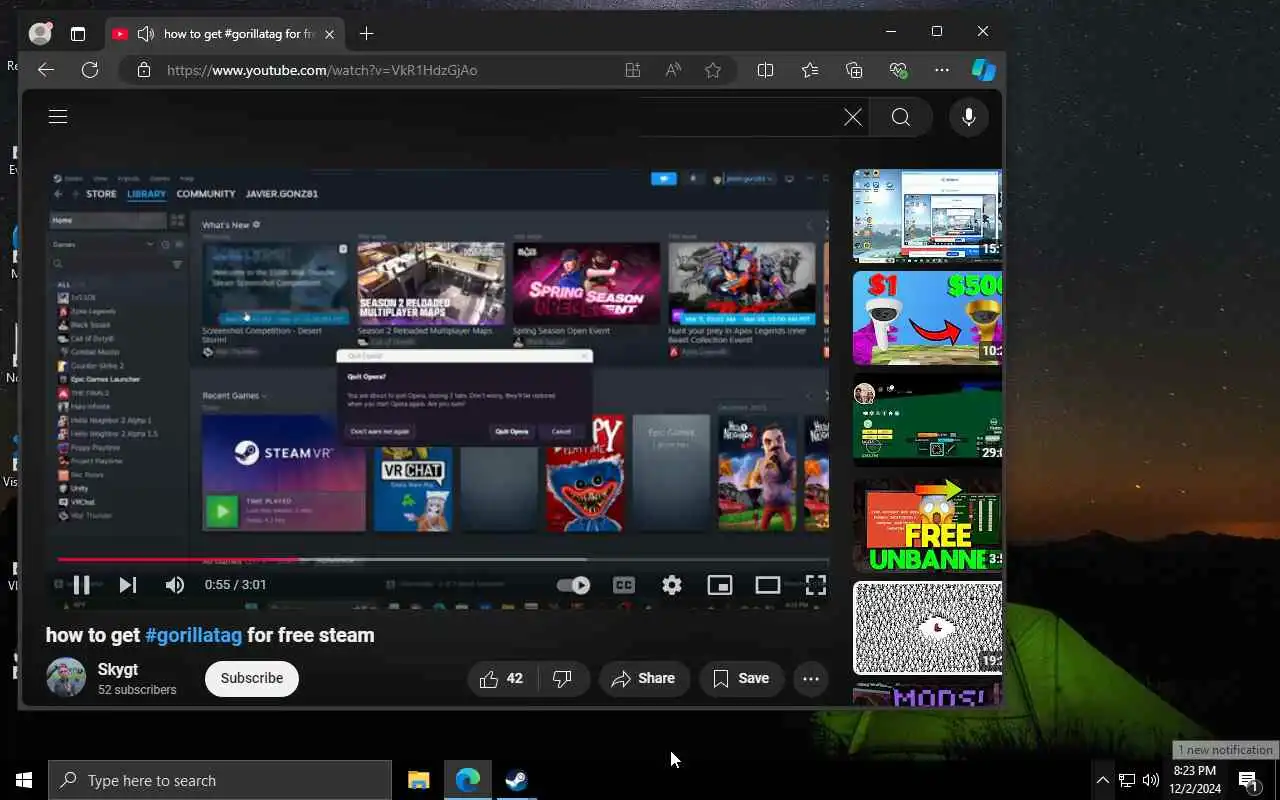
Task: Open the Skygt channel avatar
Action: tap(66, 678)
